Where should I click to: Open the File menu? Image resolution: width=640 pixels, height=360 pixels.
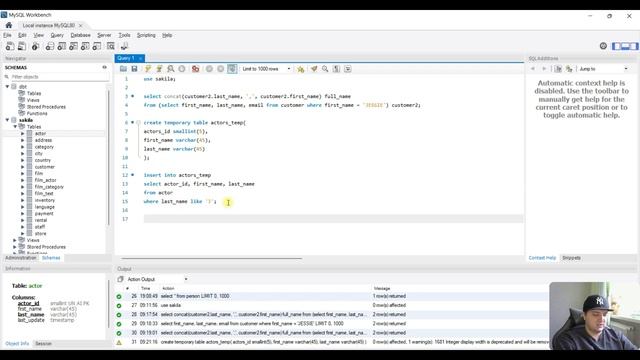[7, 36]
